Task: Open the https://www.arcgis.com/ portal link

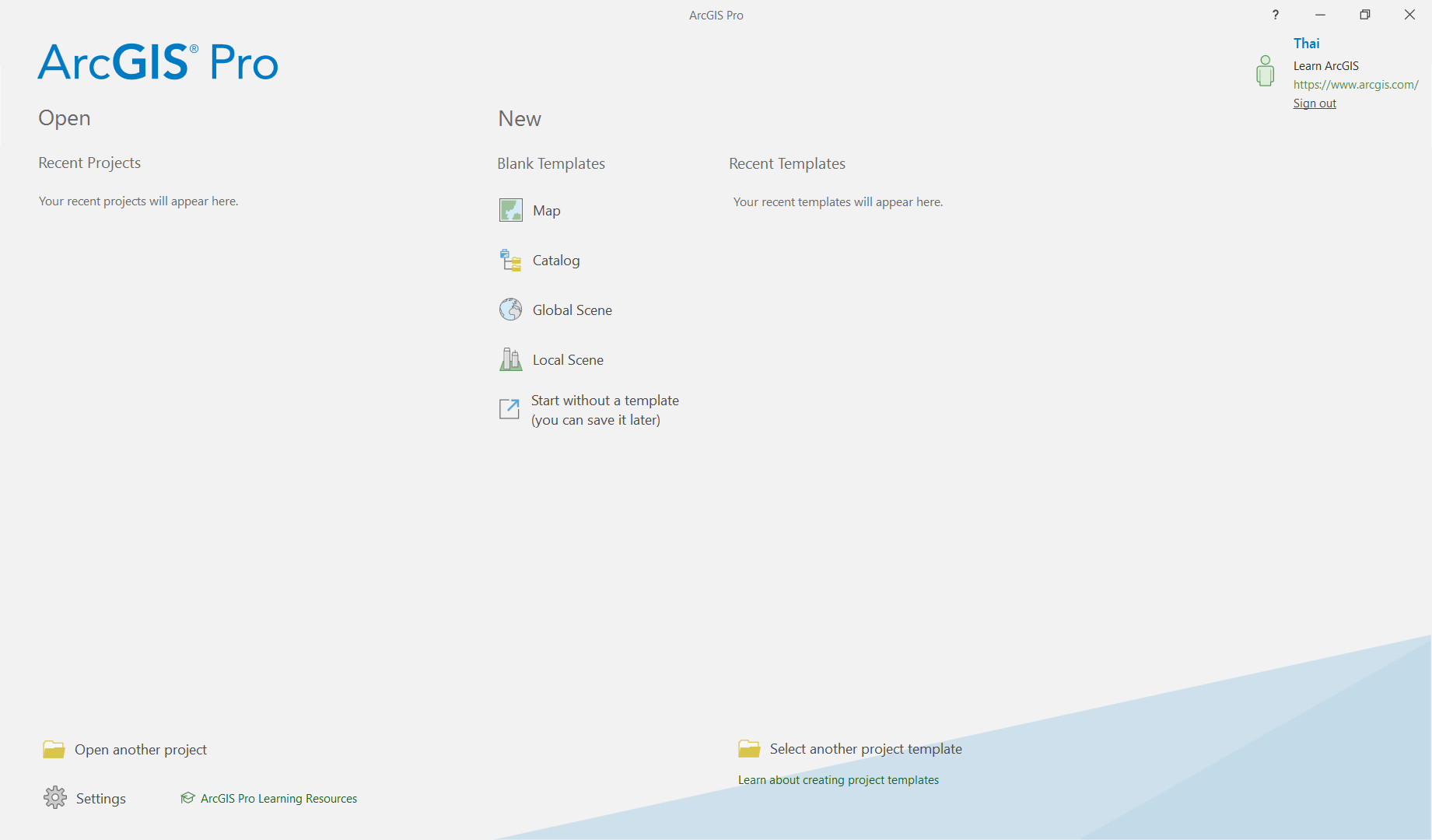Action: click(1356, 85)
